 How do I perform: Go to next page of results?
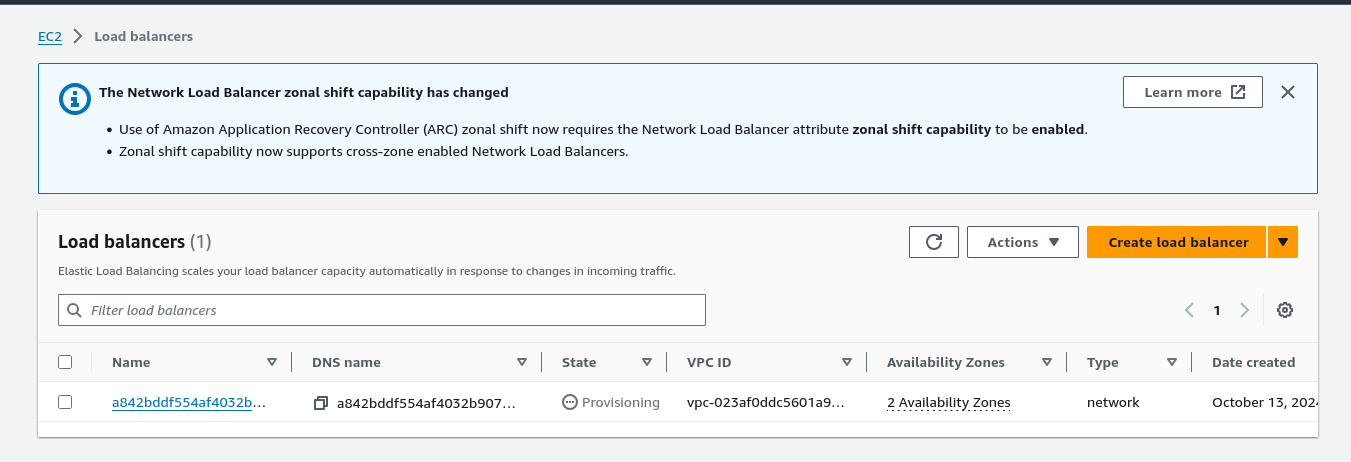(1244, 310)
